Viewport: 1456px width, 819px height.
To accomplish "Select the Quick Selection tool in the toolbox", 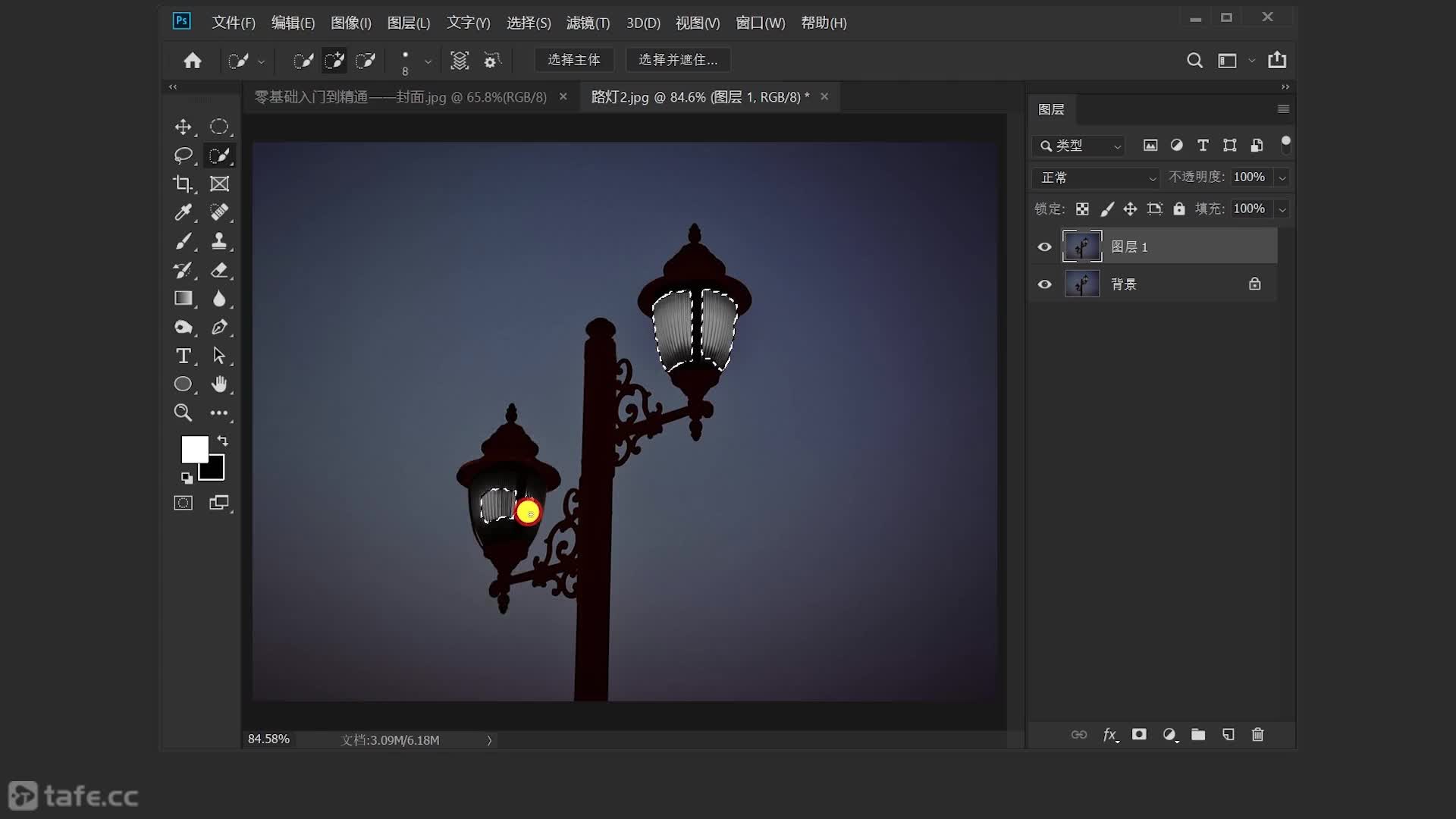I will coord(219,155).
